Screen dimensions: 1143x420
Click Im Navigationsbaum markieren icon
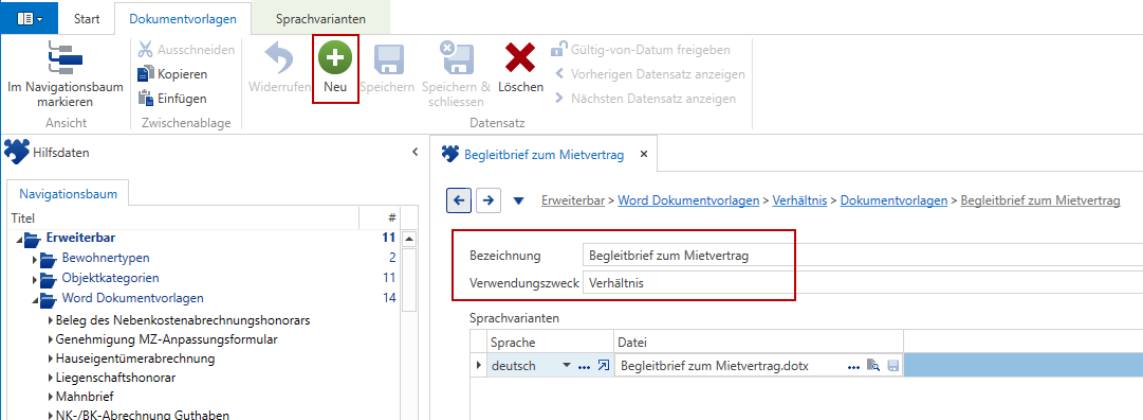coord(65,58)
